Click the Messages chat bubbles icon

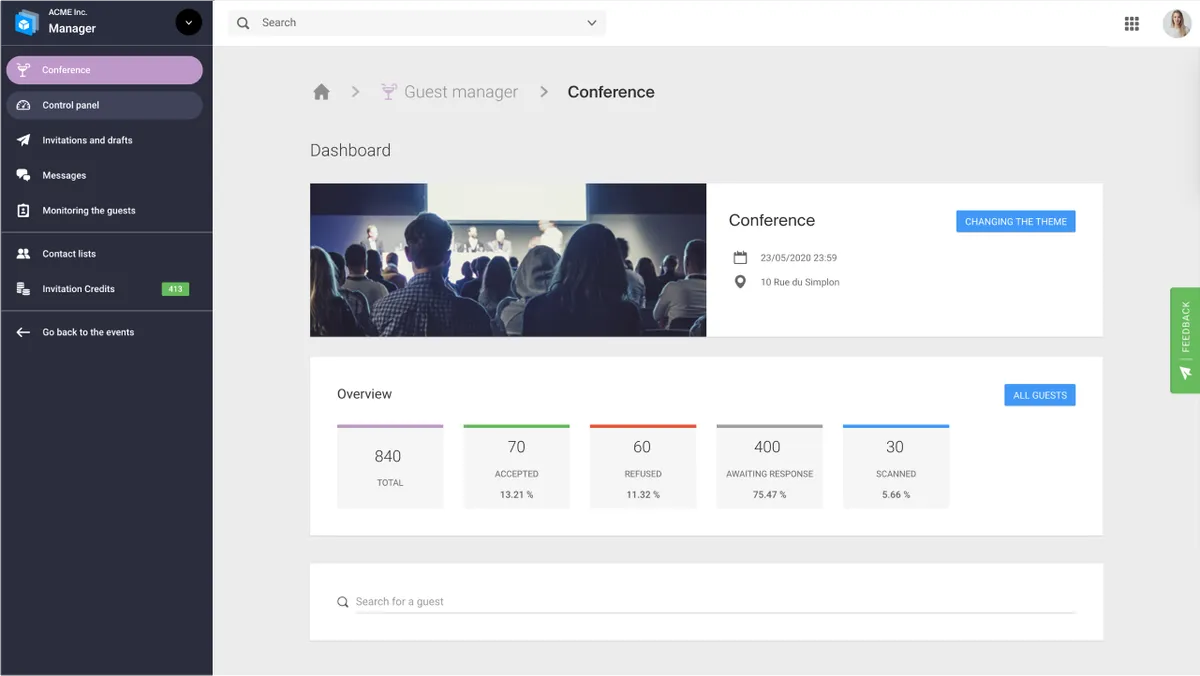pos(23,175)
